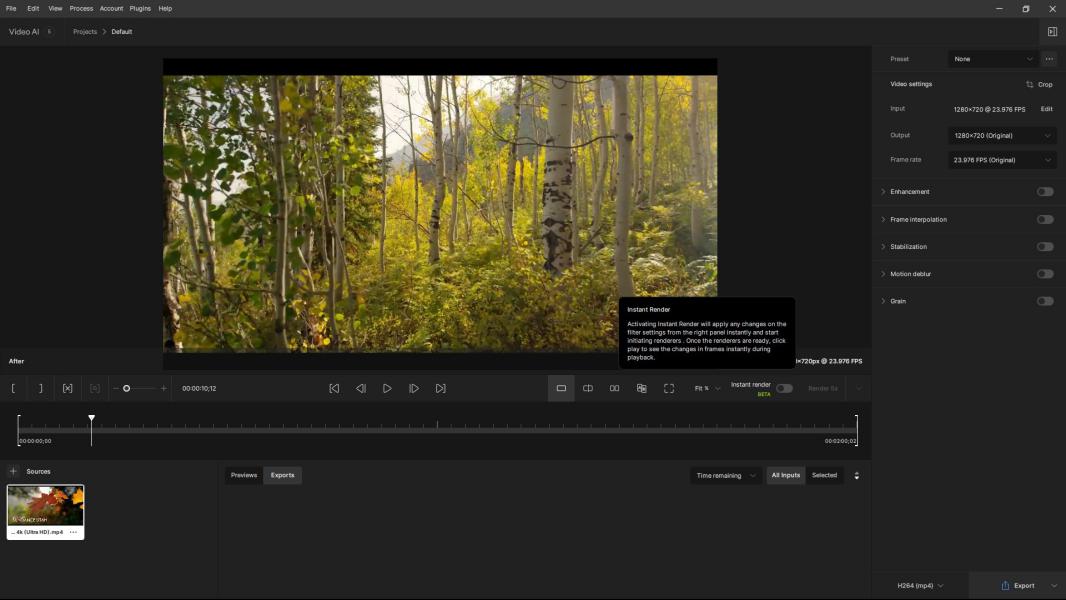The height and width of the screenshot is (600, 1066).
Task: Show only Selected inputs
Action: point(825,476)
